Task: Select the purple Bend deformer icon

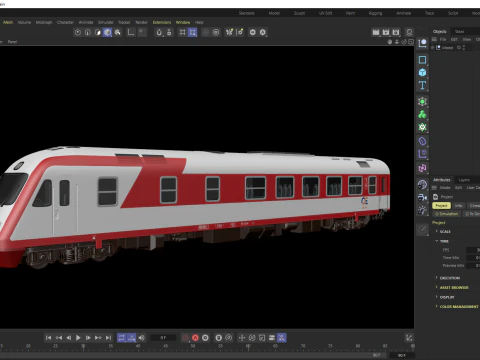Action: point(422,141)
